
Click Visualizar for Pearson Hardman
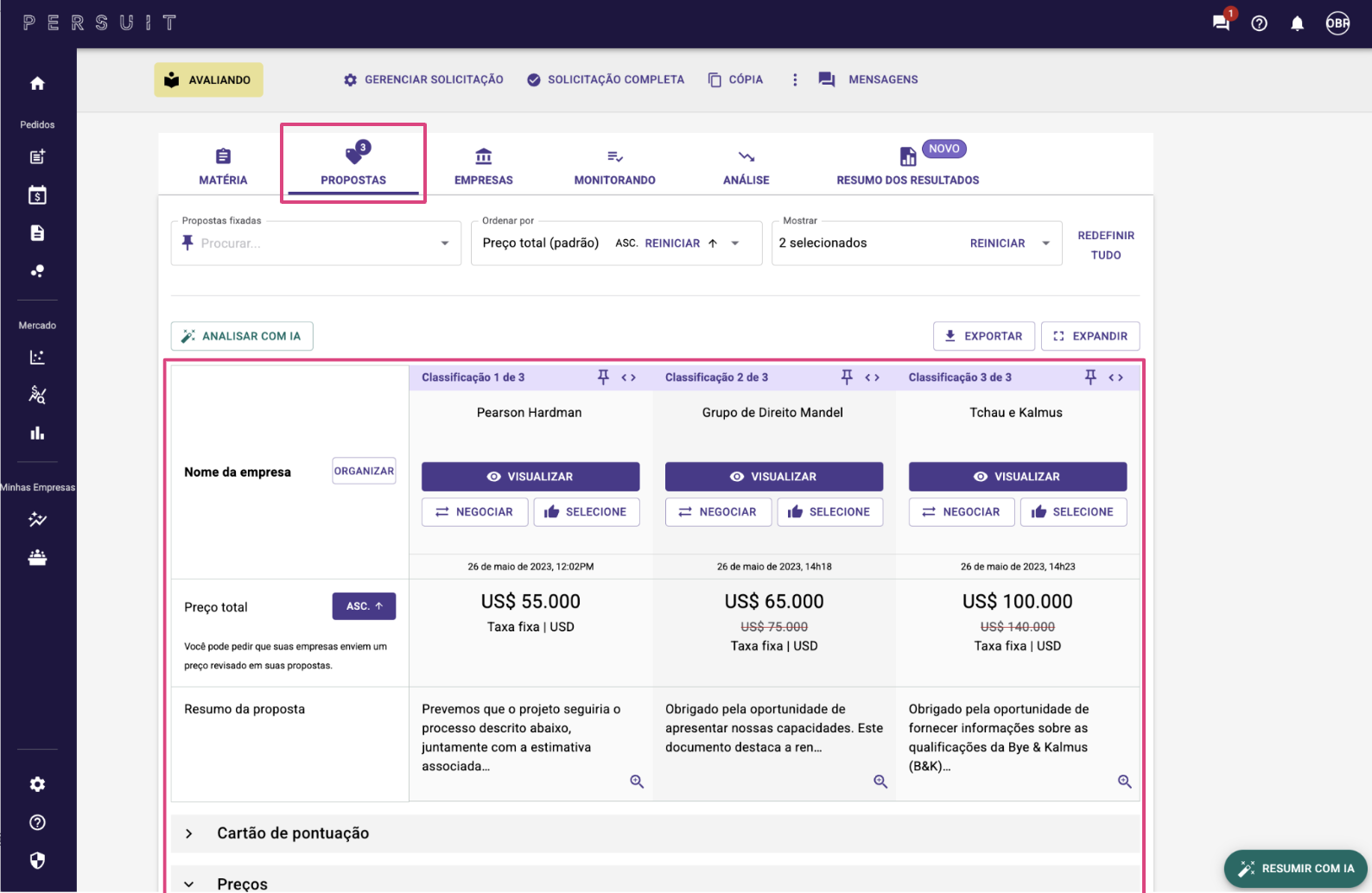[x=530, y=477]
